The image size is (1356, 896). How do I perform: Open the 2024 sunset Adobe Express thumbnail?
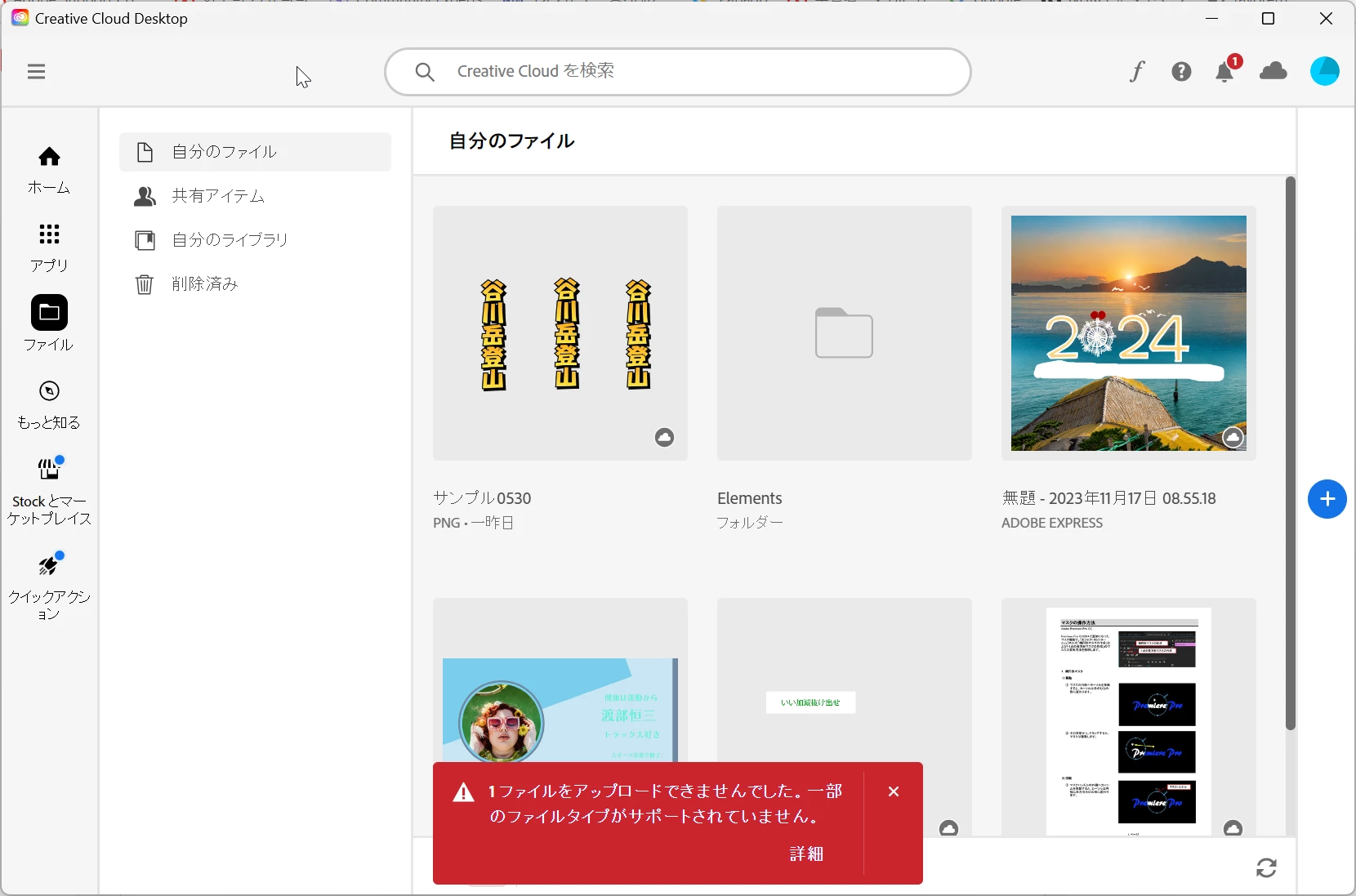(x=1129, y=333)
